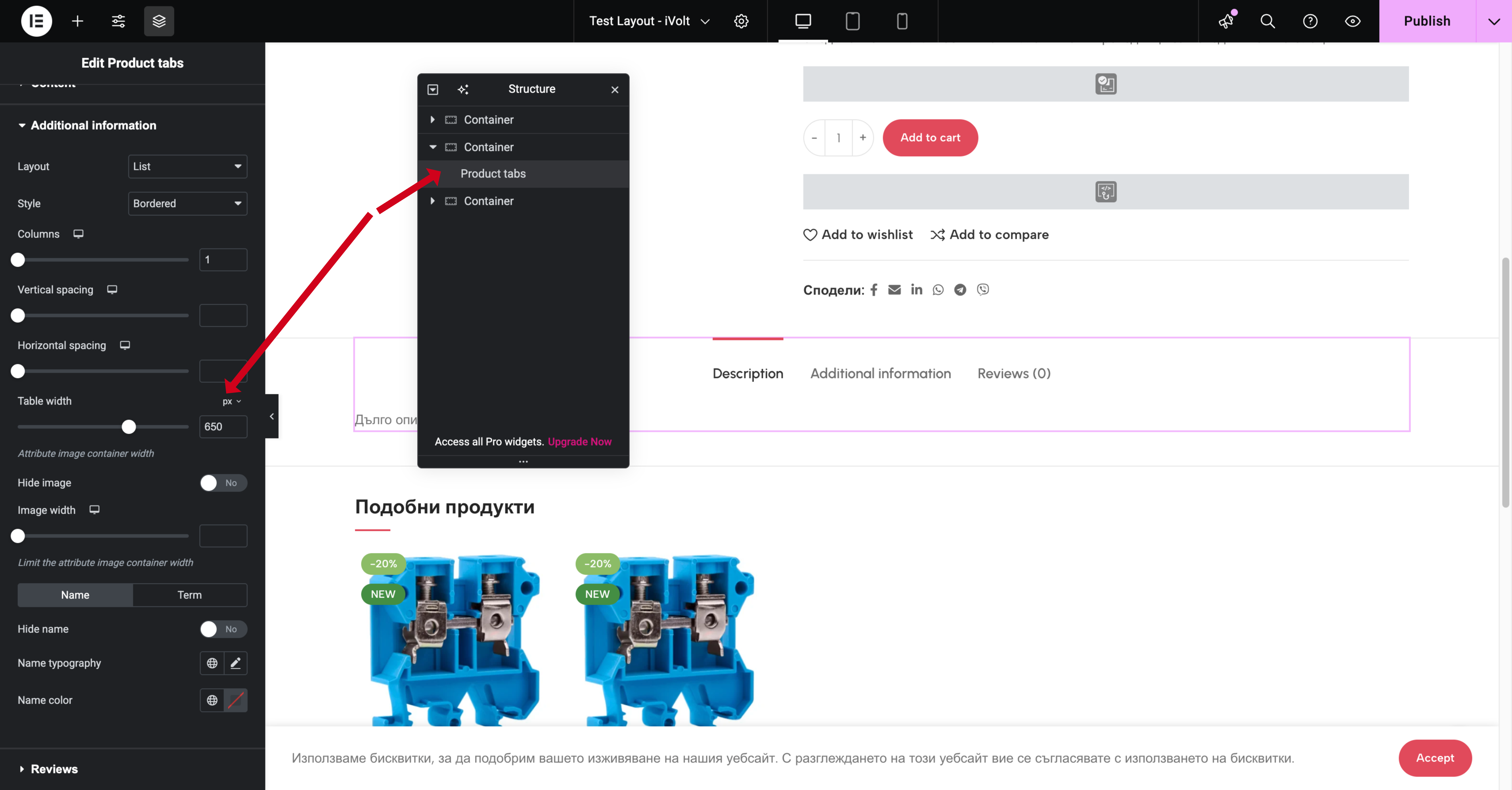Viewport: 1512px width, 790px height.
Task: Open the Elementor logo main menu
Action: tap(36, 21)
